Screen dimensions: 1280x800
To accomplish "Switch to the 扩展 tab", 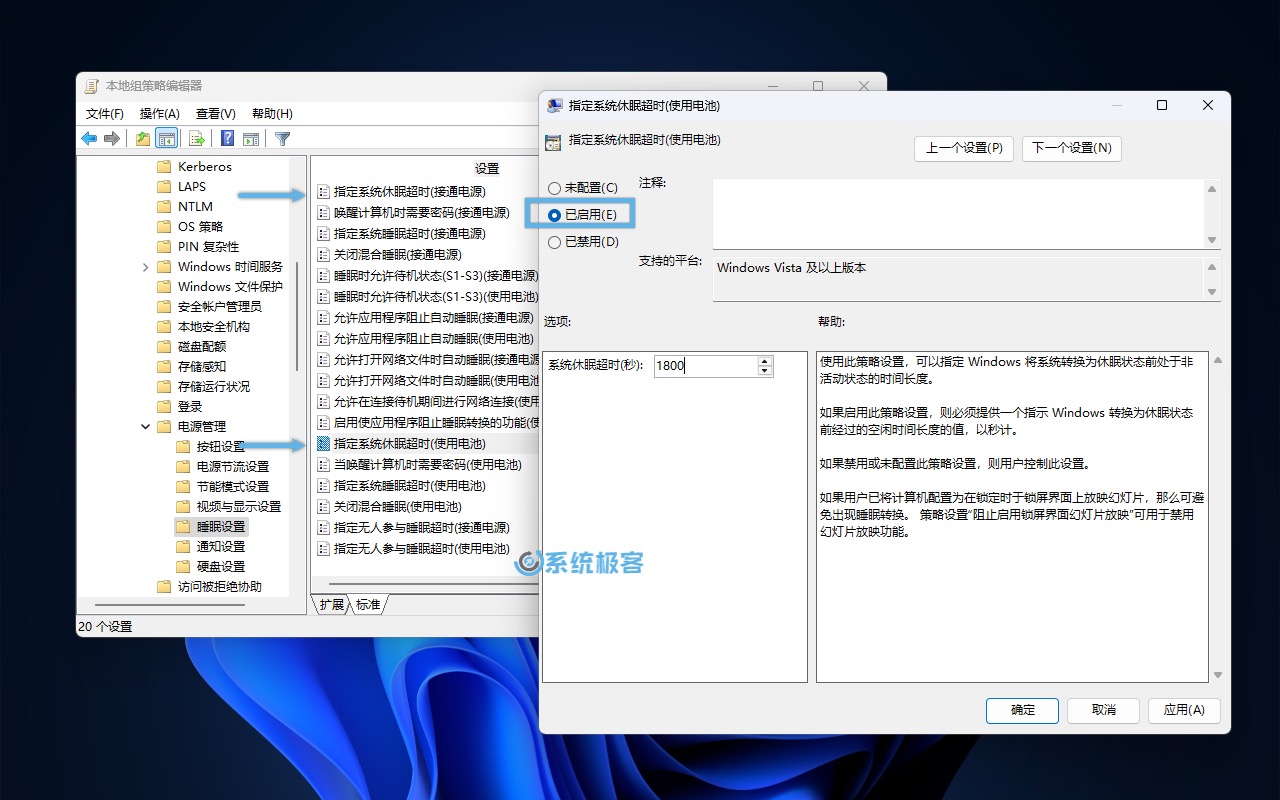I will pos(331,605).
